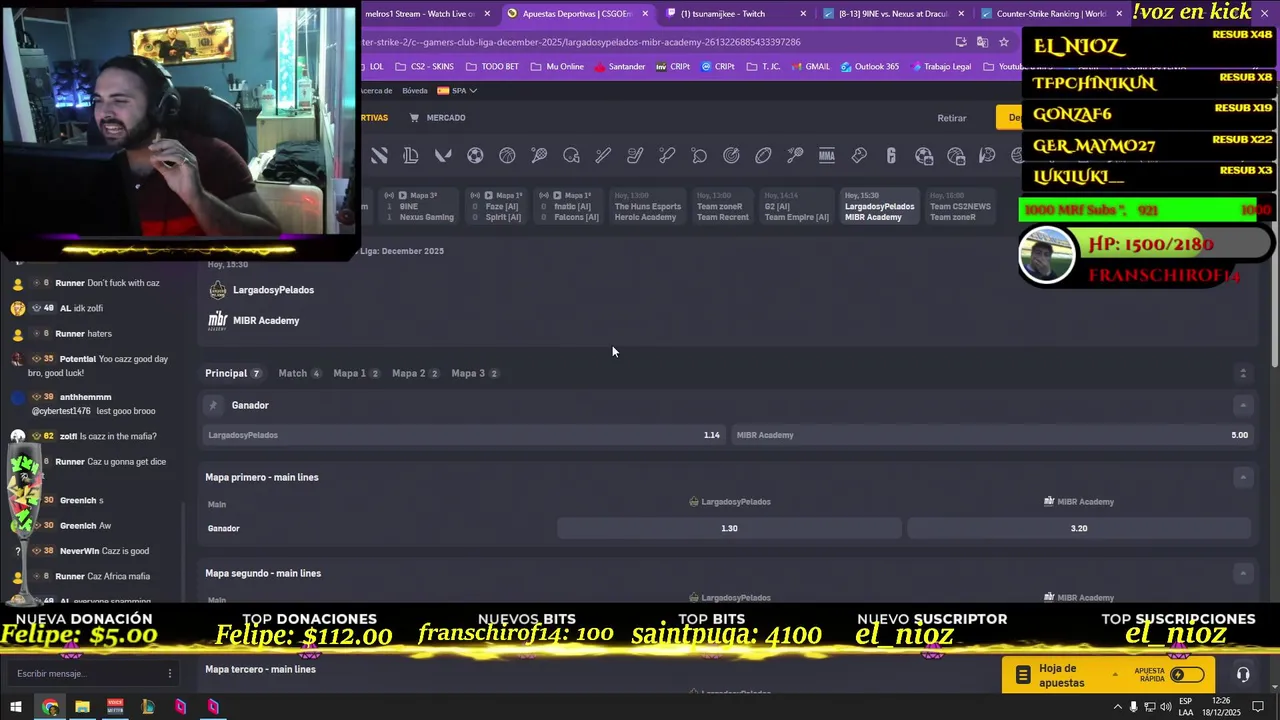Open the basketball sport icon
This screenshot has width=1280, height=720.
point(507,155)
